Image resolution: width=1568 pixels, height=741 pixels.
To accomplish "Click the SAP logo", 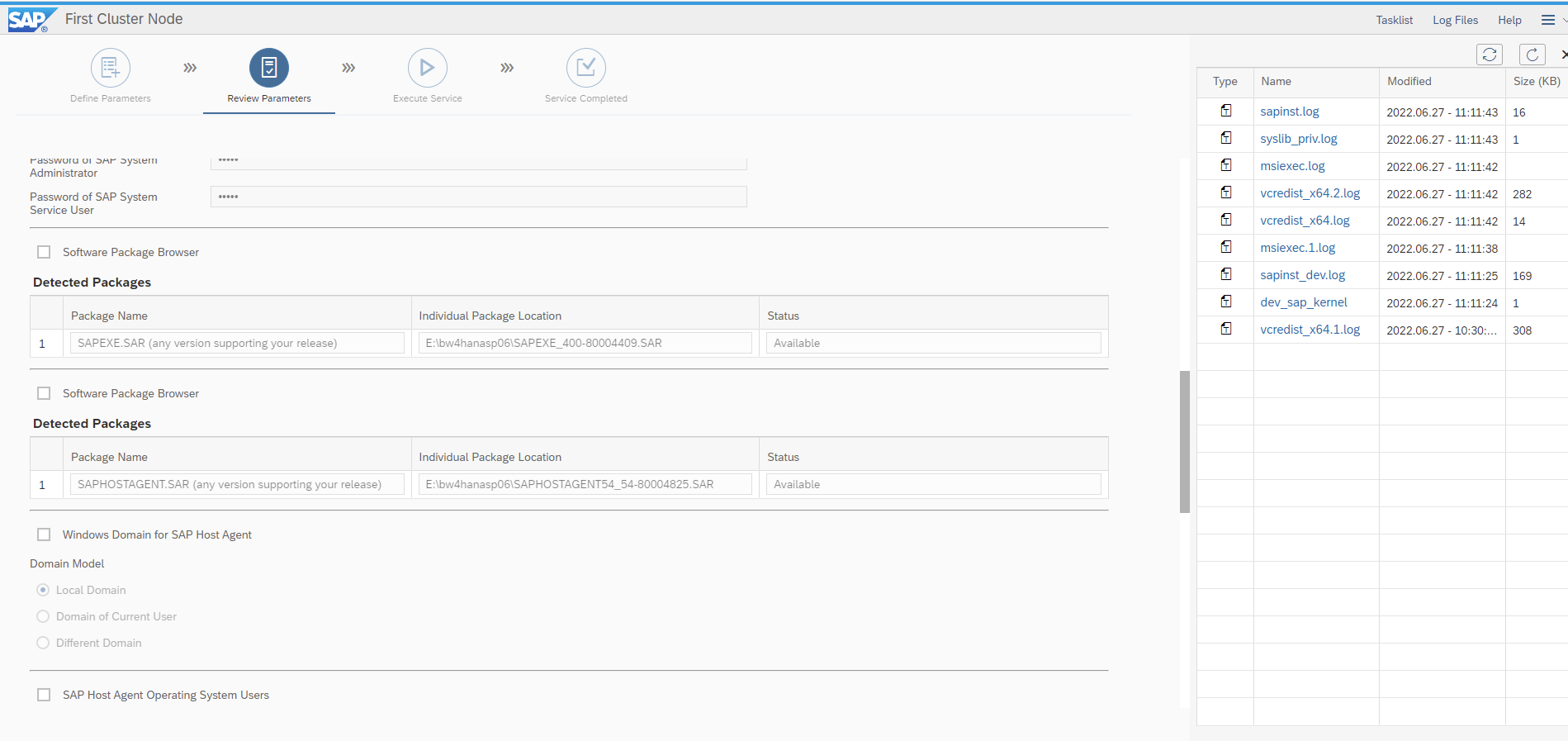I will [33, 20].
